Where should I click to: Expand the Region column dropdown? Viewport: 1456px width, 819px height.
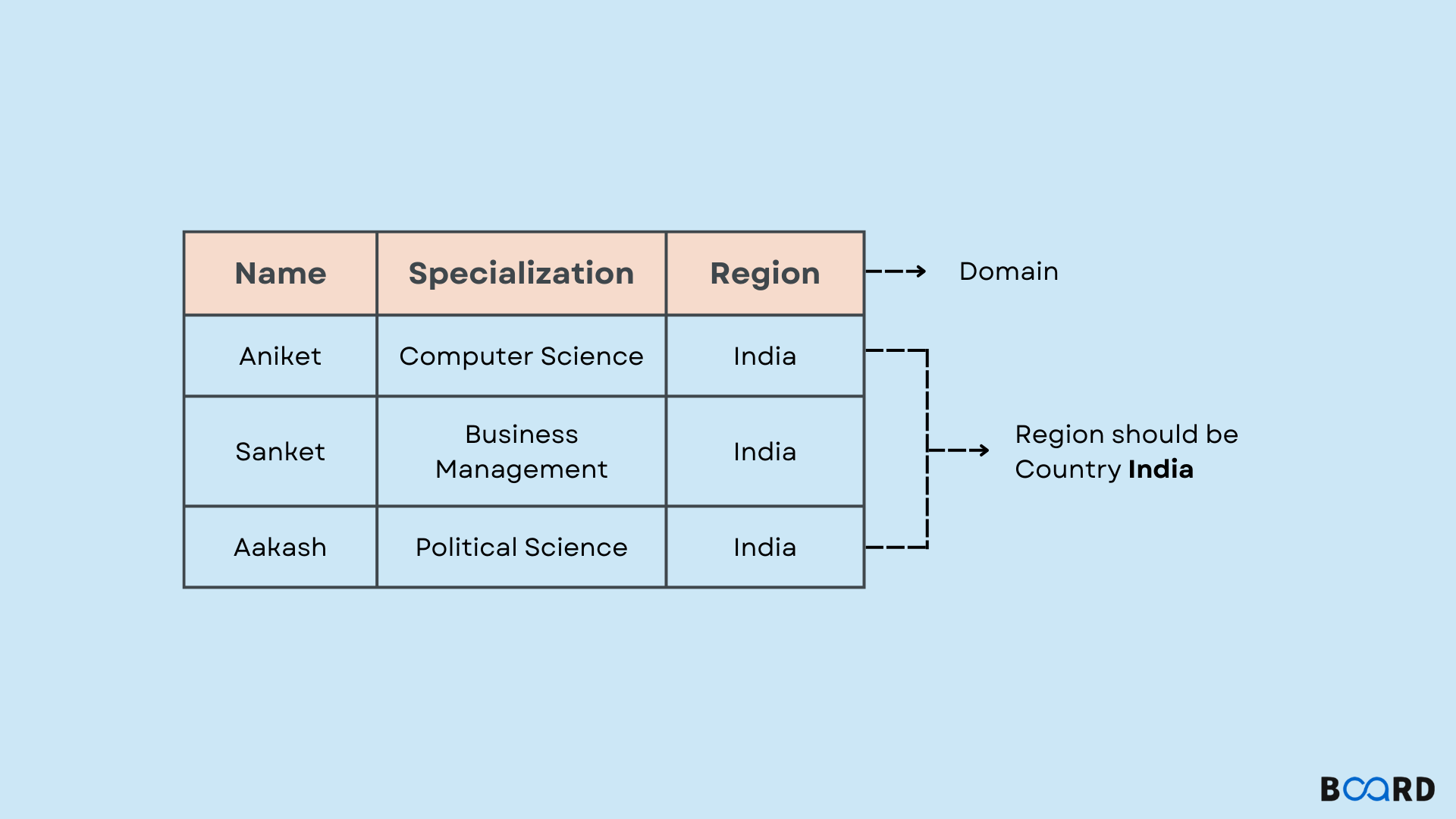(762, 271)
